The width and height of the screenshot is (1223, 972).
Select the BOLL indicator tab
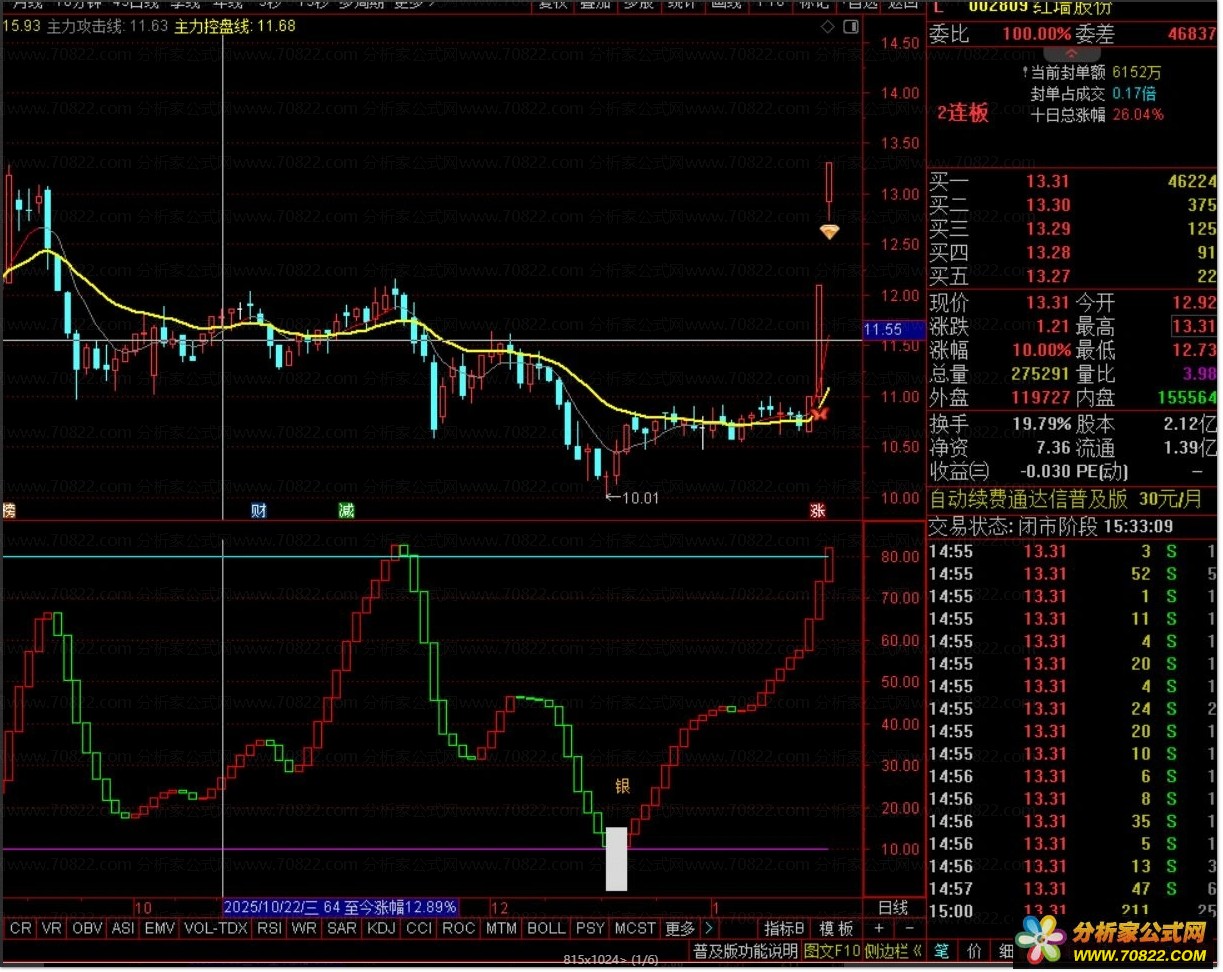[x=546, y=928]
